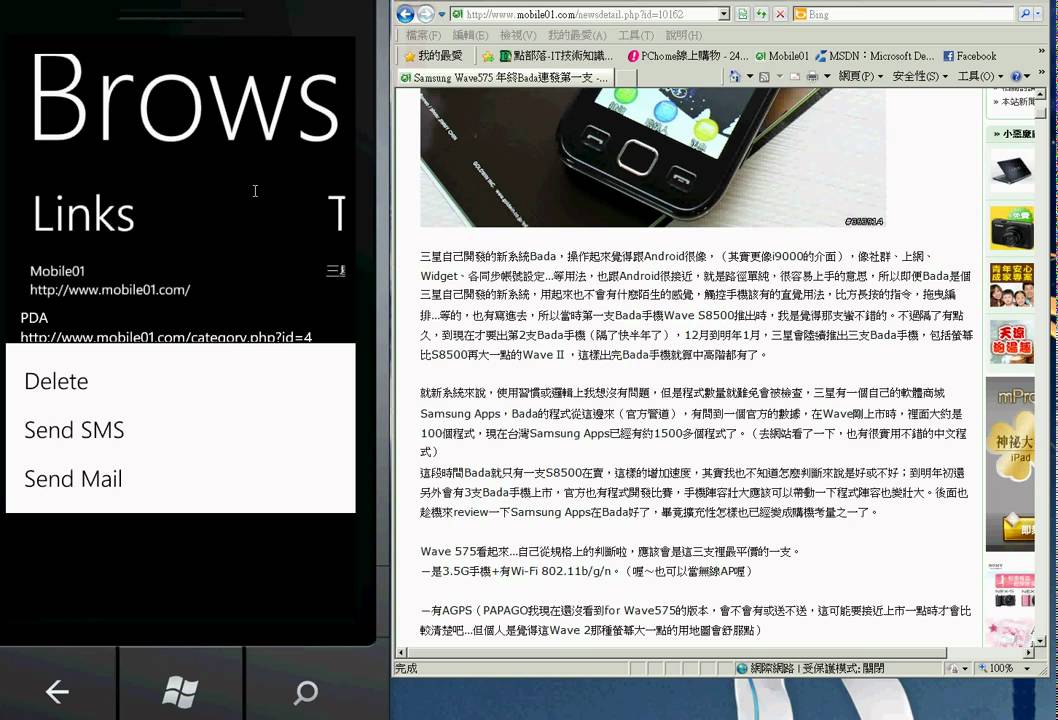Image resolution: width=1058 pixels, height=720 pixels.
Task: Open the 檔案(F) menu
Action: (x=423, y=35)
